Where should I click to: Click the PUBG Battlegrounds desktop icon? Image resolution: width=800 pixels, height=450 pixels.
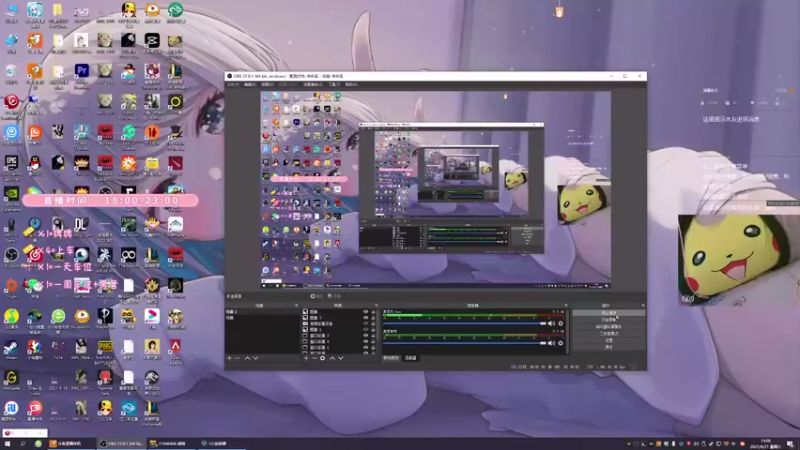click(x=105, y=347)
